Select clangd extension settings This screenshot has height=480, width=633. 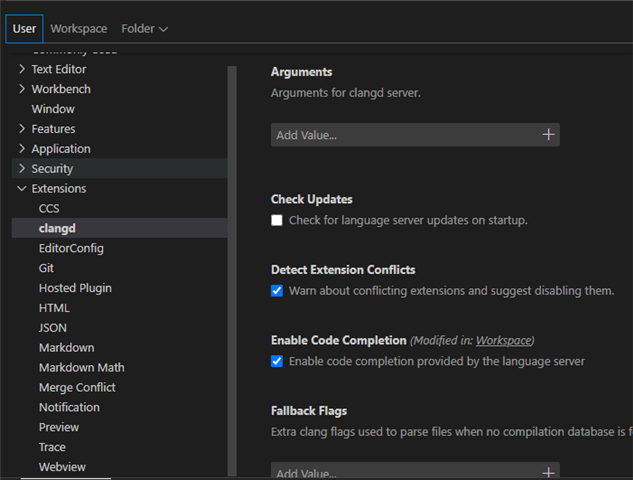point(119,228)
